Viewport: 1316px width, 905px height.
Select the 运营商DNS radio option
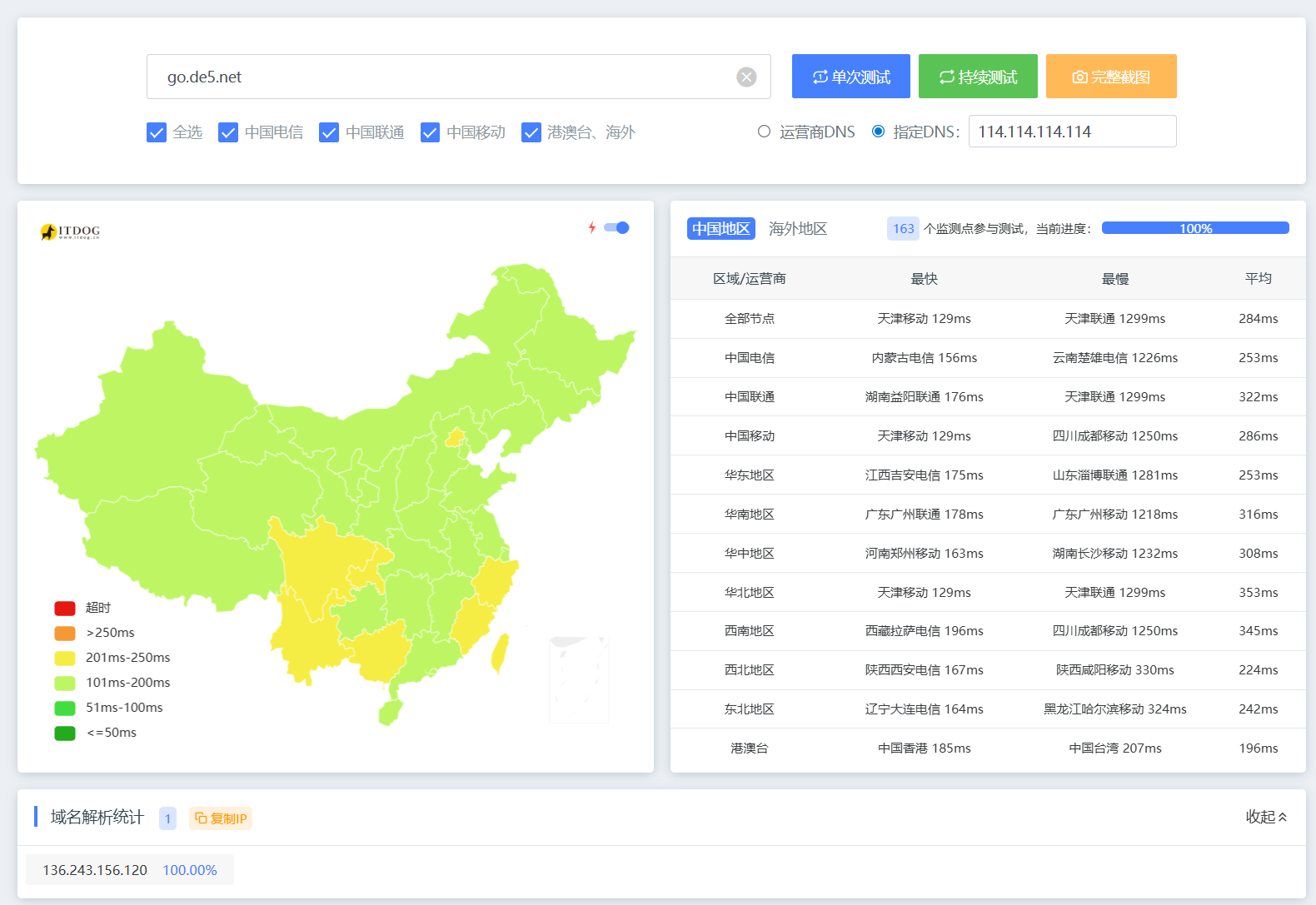(764, 132)
